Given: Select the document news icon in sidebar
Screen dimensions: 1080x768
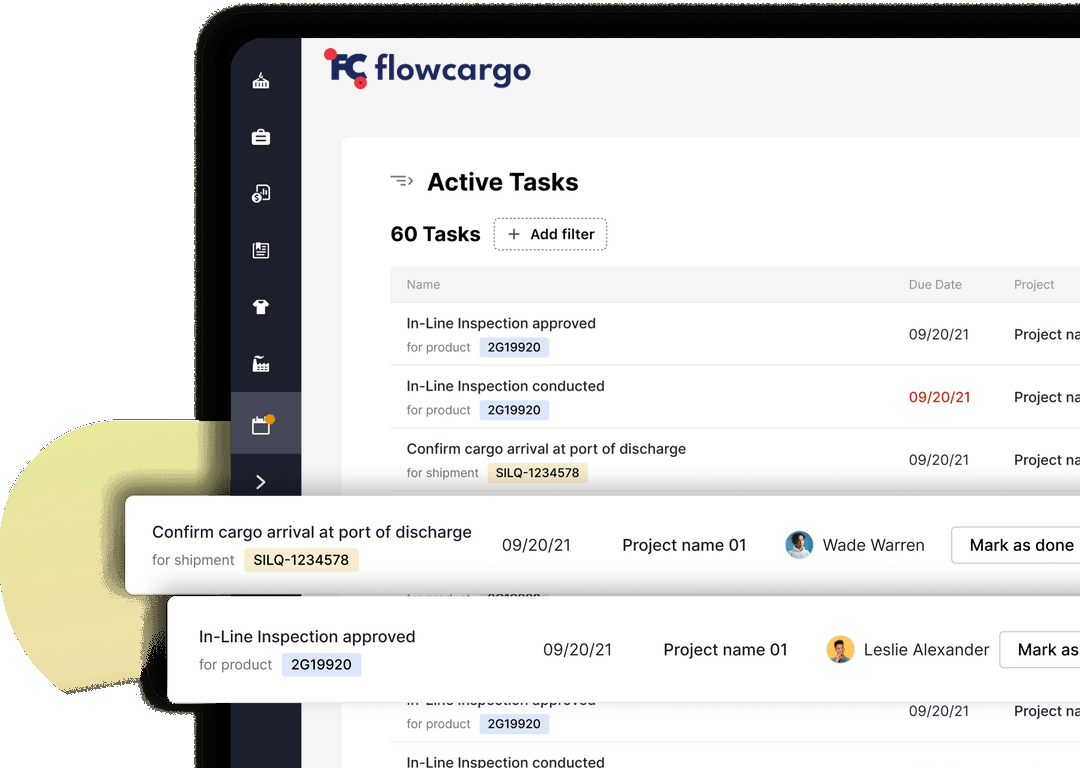Looking at the screenshot, I should [261, 251].
